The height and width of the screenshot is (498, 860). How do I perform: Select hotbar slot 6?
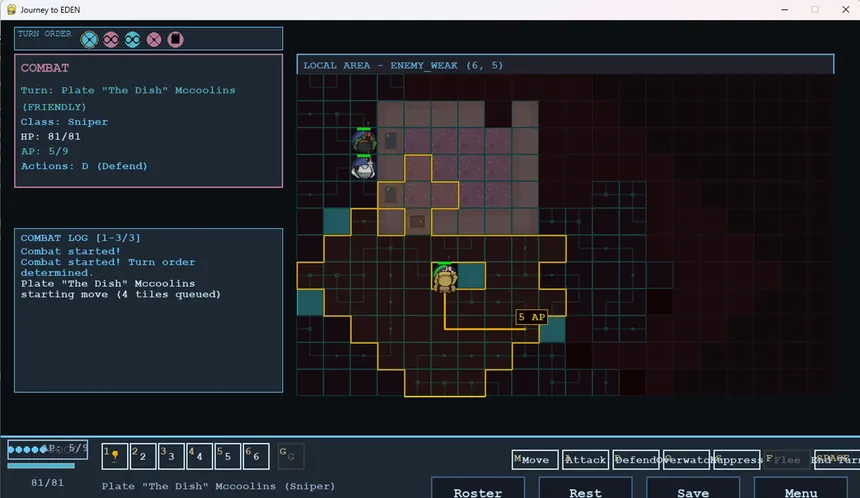click(x=256, y=456)
